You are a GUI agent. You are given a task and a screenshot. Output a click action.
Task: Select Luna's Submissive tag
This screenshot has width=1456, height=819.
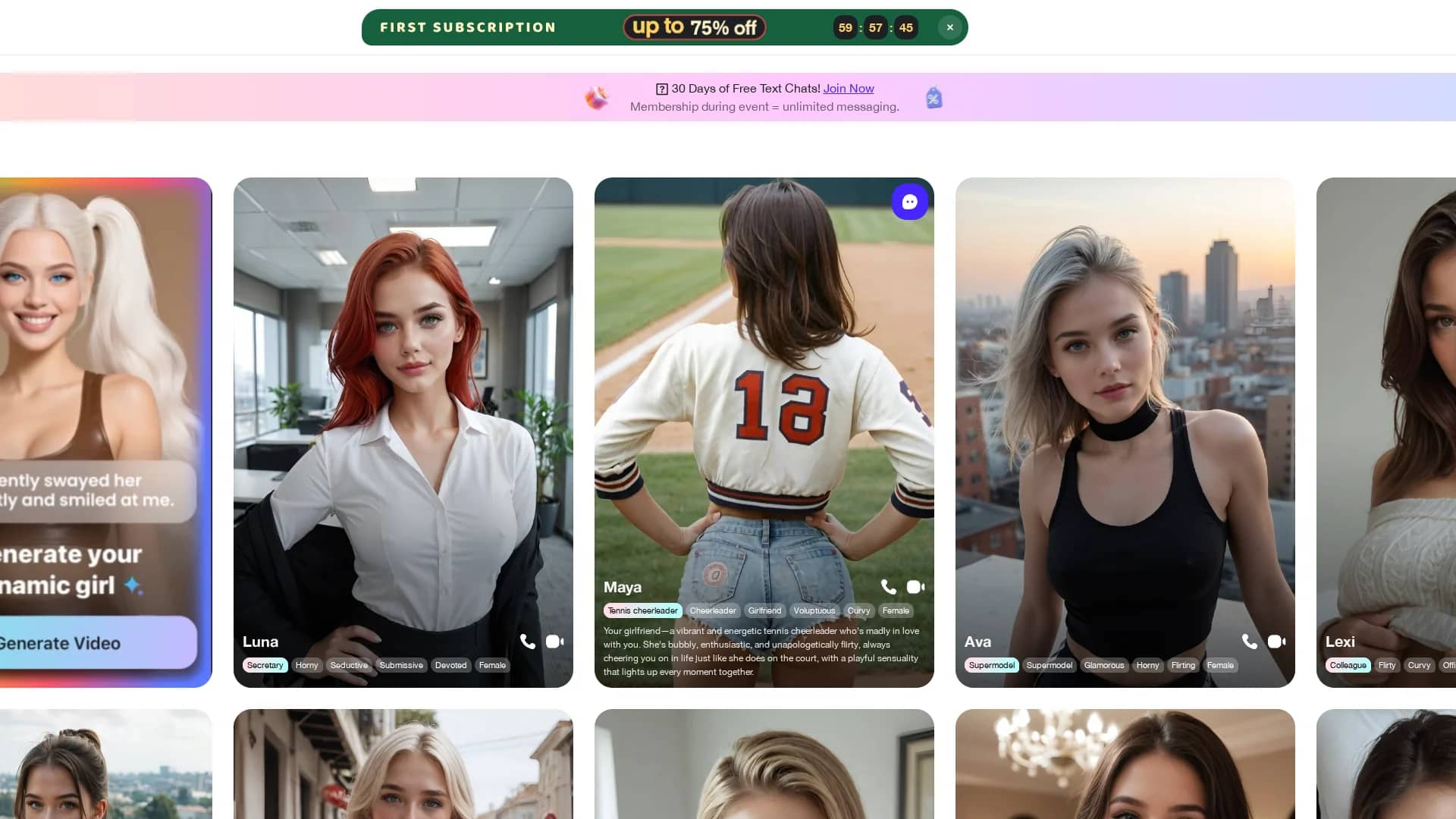[401, 665]
